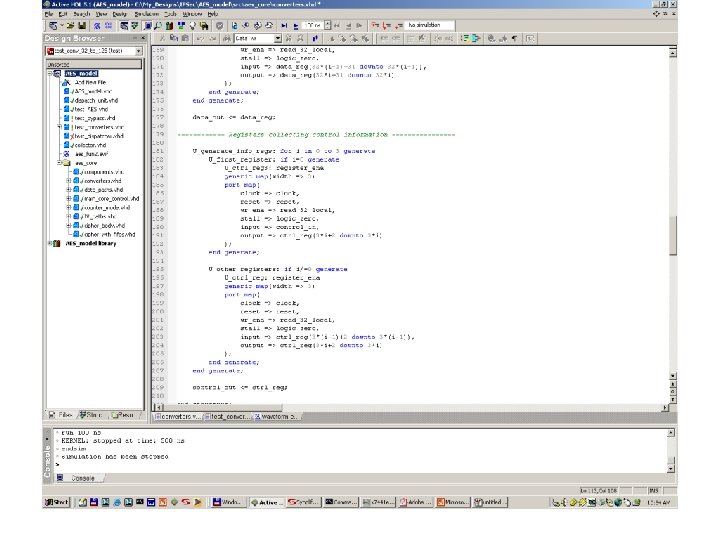
Task: Switch to the Structure tab
Action: pos(92,414)
